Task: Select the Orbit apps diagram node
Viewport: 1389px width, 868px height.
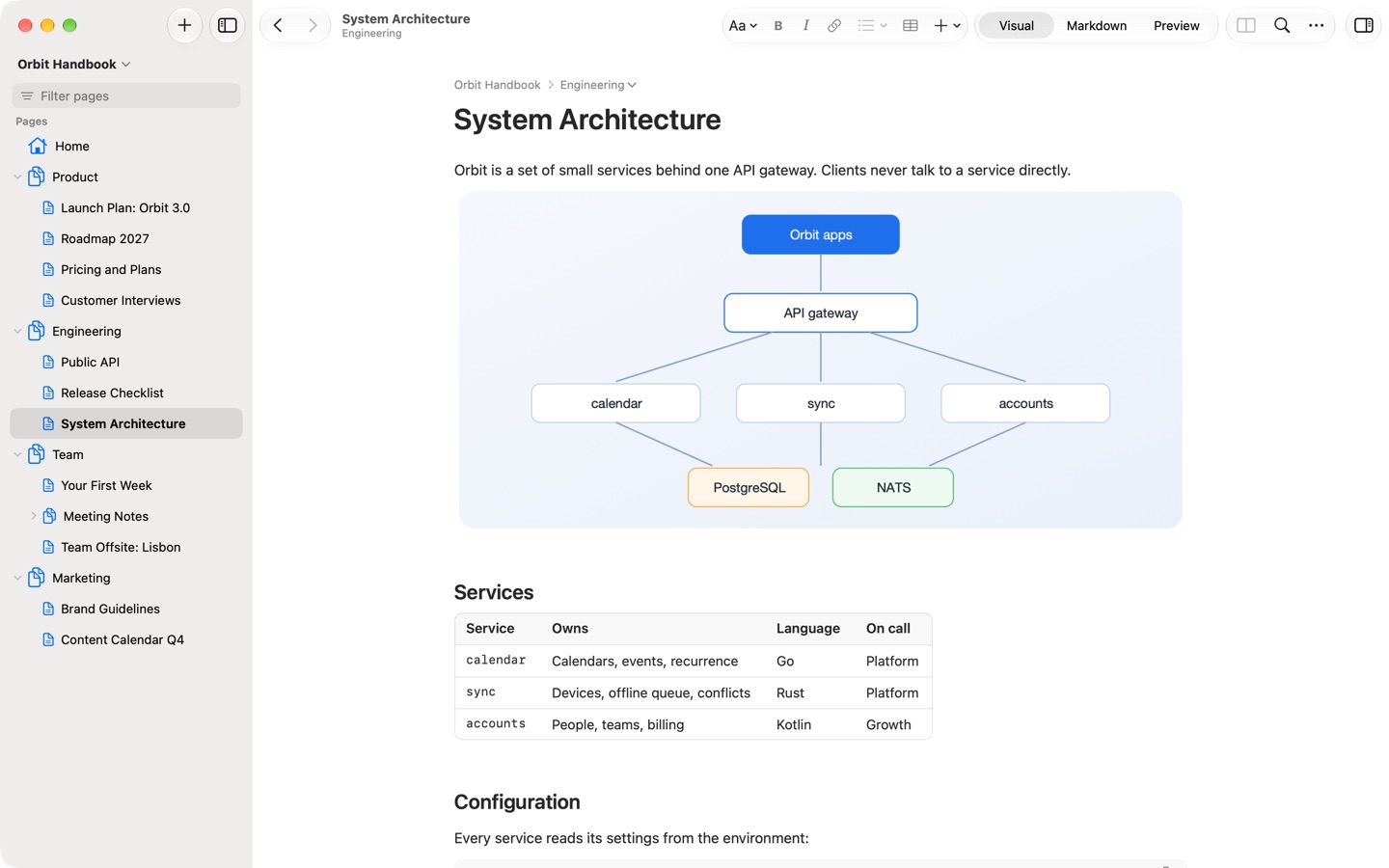Action: click(821, 234)
